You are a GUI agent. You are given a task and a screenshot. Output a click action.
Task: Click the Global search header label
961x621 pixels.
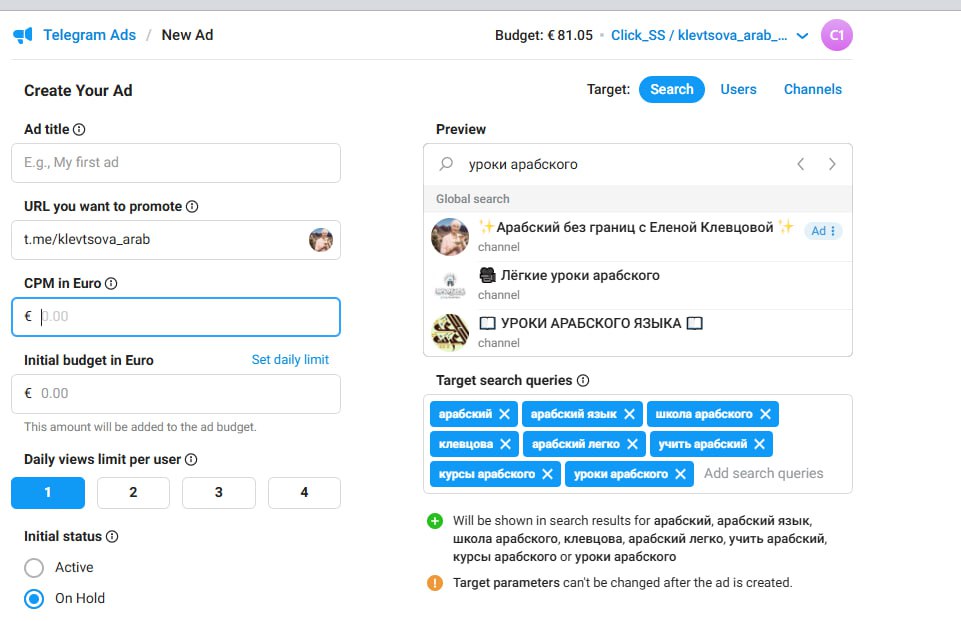click(473, 199)
